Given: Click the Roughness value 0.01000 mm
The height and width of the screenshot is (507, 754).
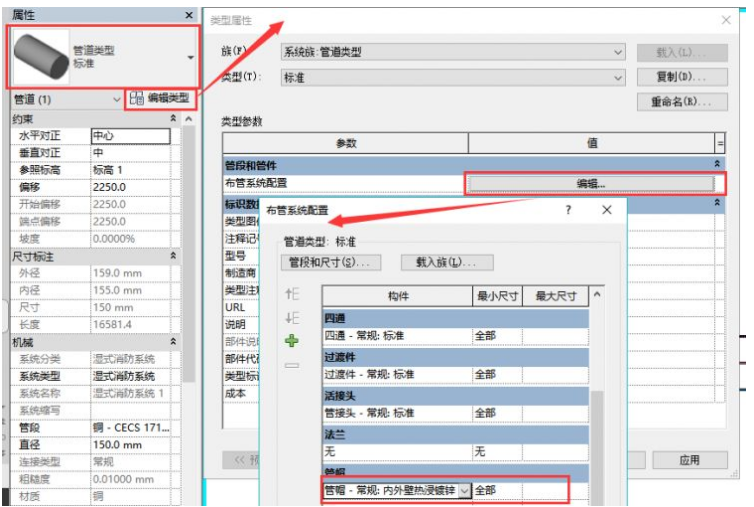Looking at the screenshot, I should coord(130,479).
